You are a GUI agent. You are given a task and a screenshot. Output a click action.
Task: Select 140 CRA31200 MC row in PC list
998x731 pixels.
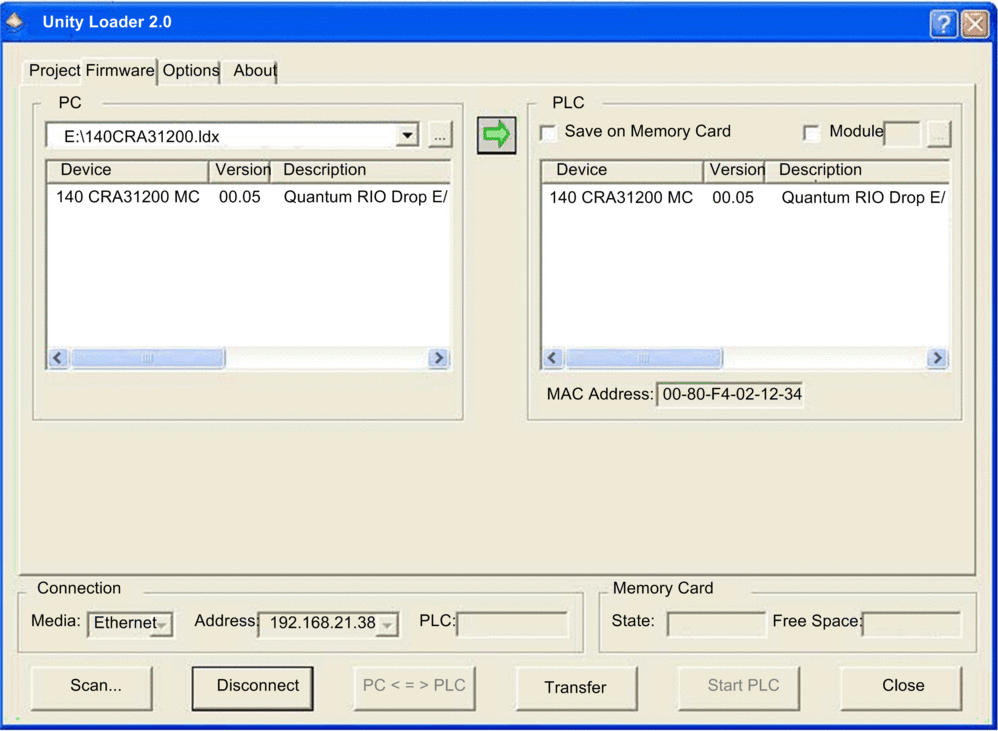point(248,197)
